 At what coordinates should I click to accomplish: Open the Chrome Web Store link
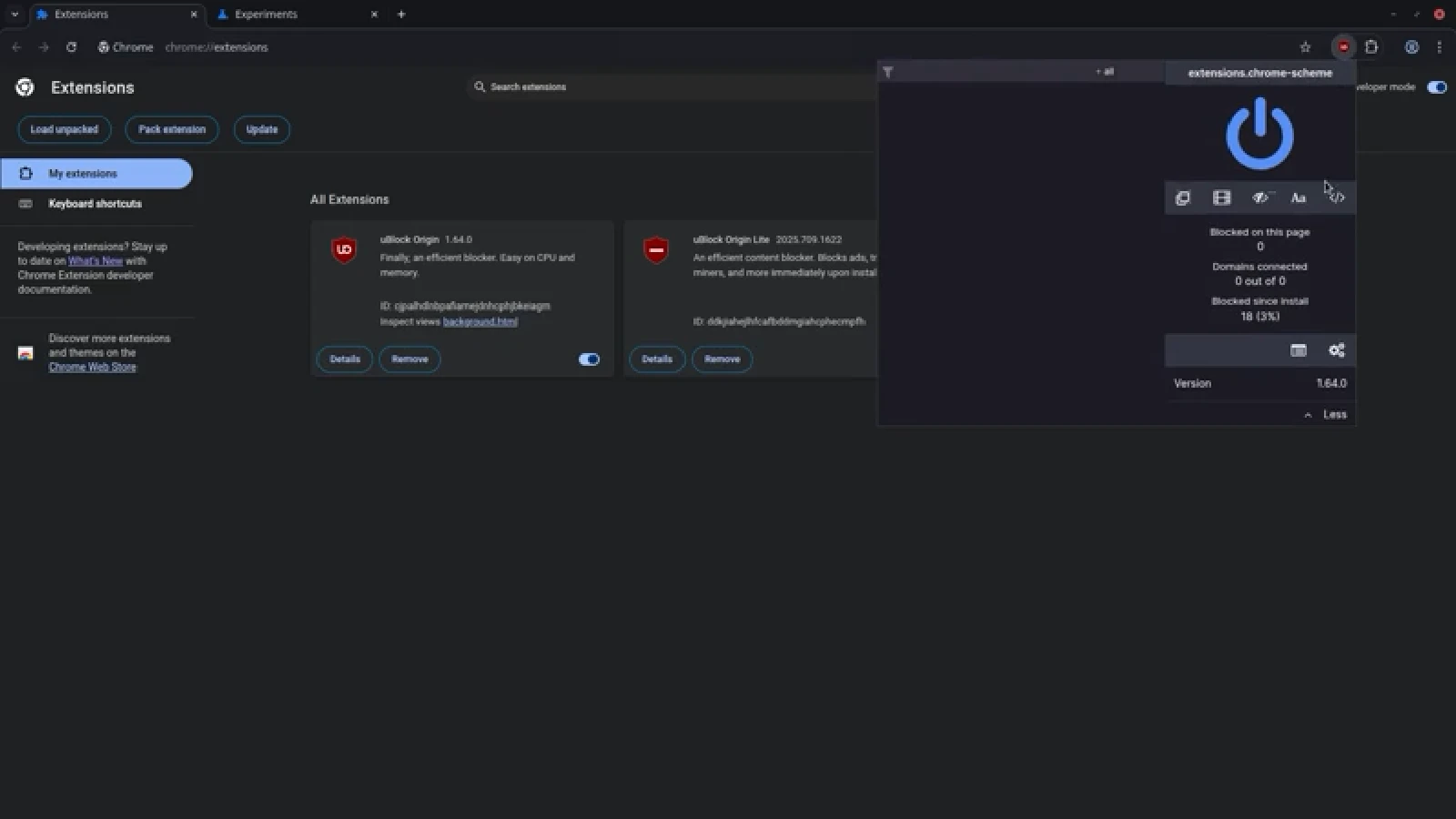coord(92,368)
